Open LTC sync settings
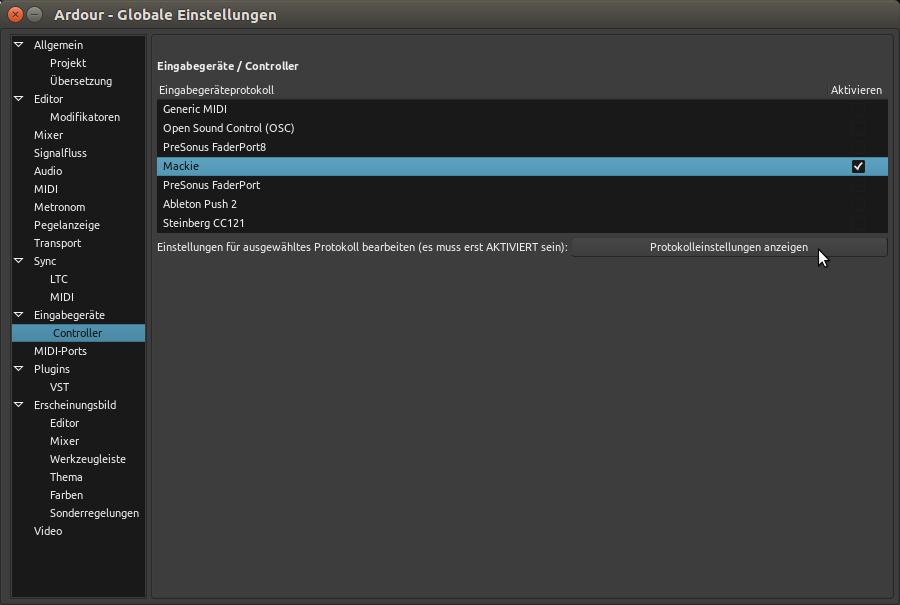Screen dimensions: 900x605 (59, 279)
